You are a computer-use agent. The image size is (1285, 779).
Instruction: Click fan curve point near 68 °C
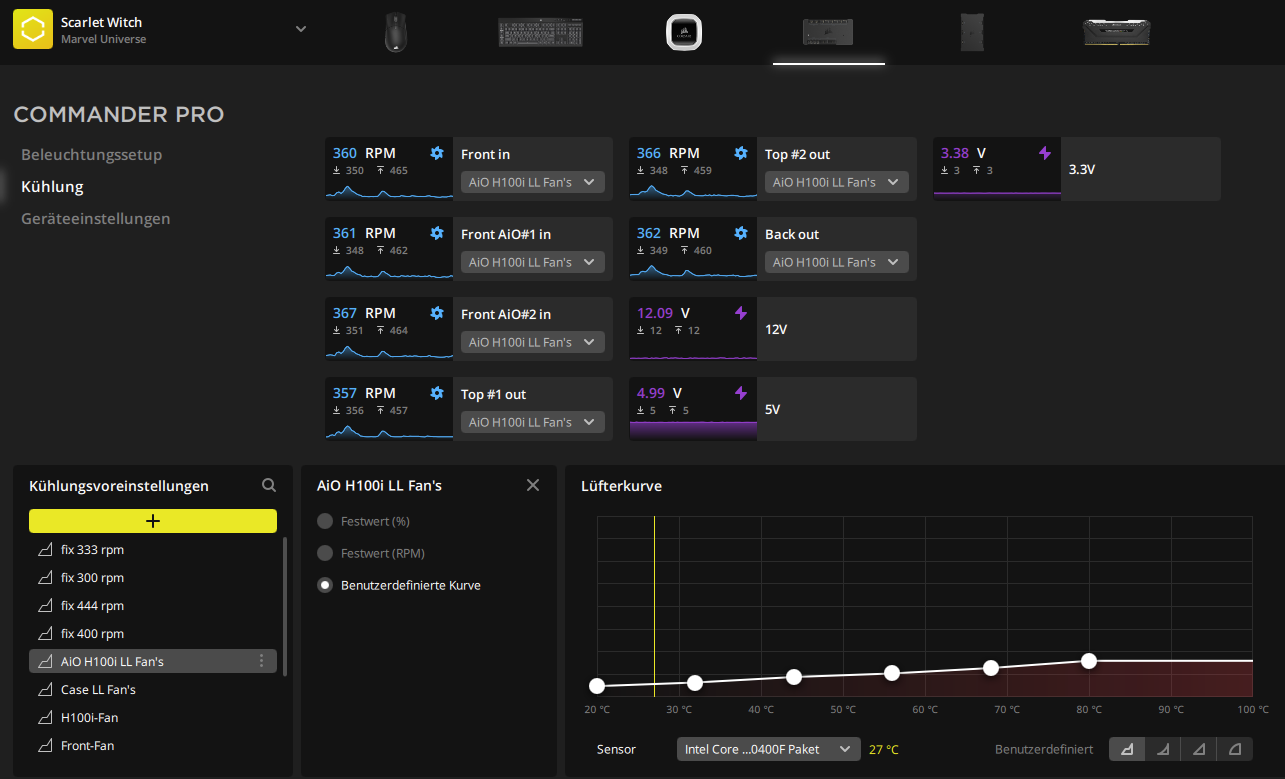991,668
